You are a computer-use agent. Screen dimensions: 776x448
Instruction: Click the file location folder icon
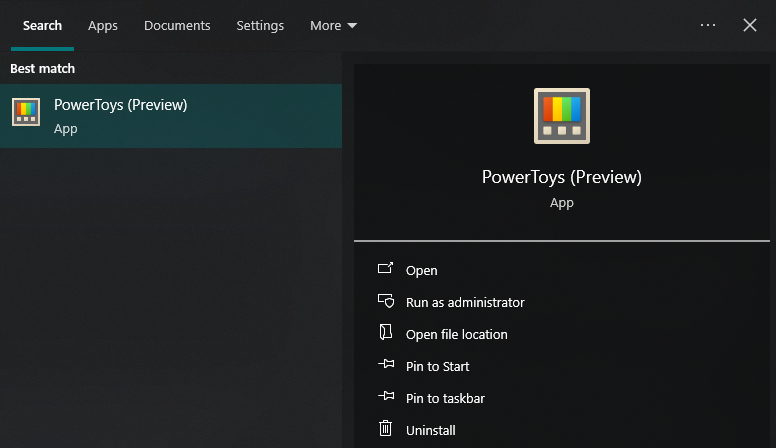pyautogui.click(x=386, y=332)
